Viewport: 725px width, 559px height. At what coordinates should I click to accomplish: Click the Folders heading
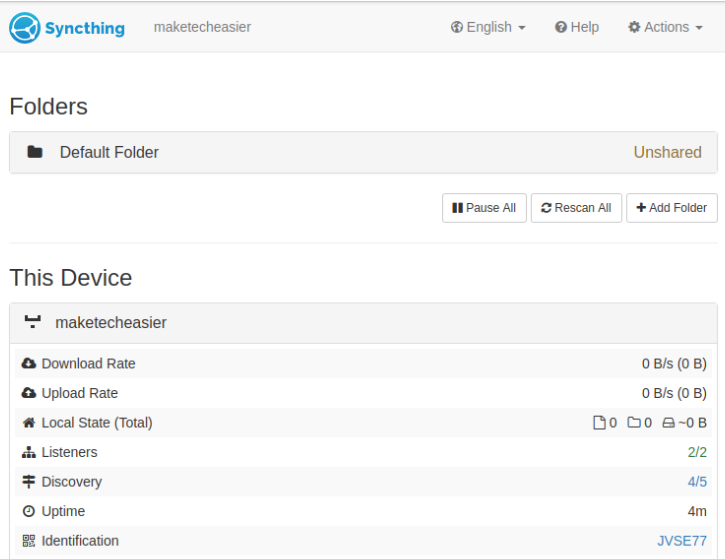pyautogui.click(x=49, y=106)
